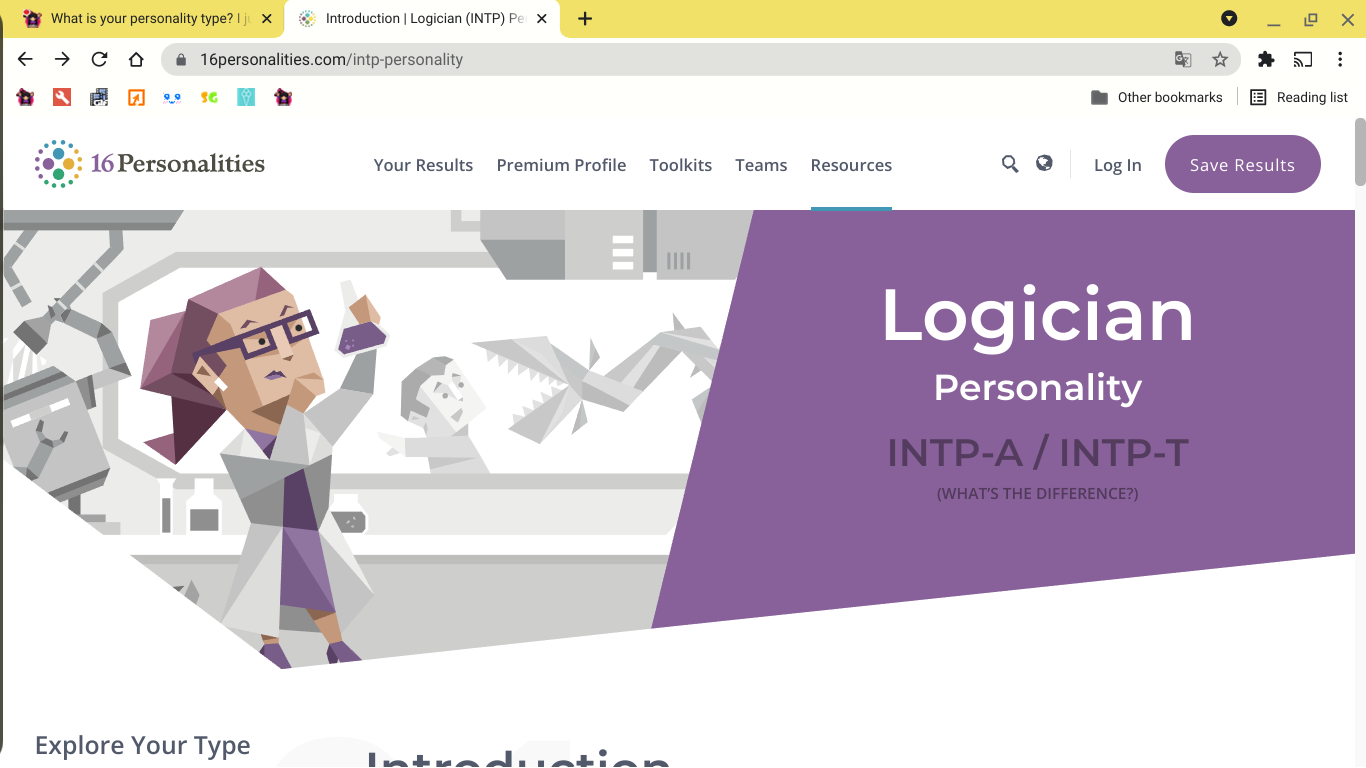Open the red wrench bookmark

[x=62, y=97]
